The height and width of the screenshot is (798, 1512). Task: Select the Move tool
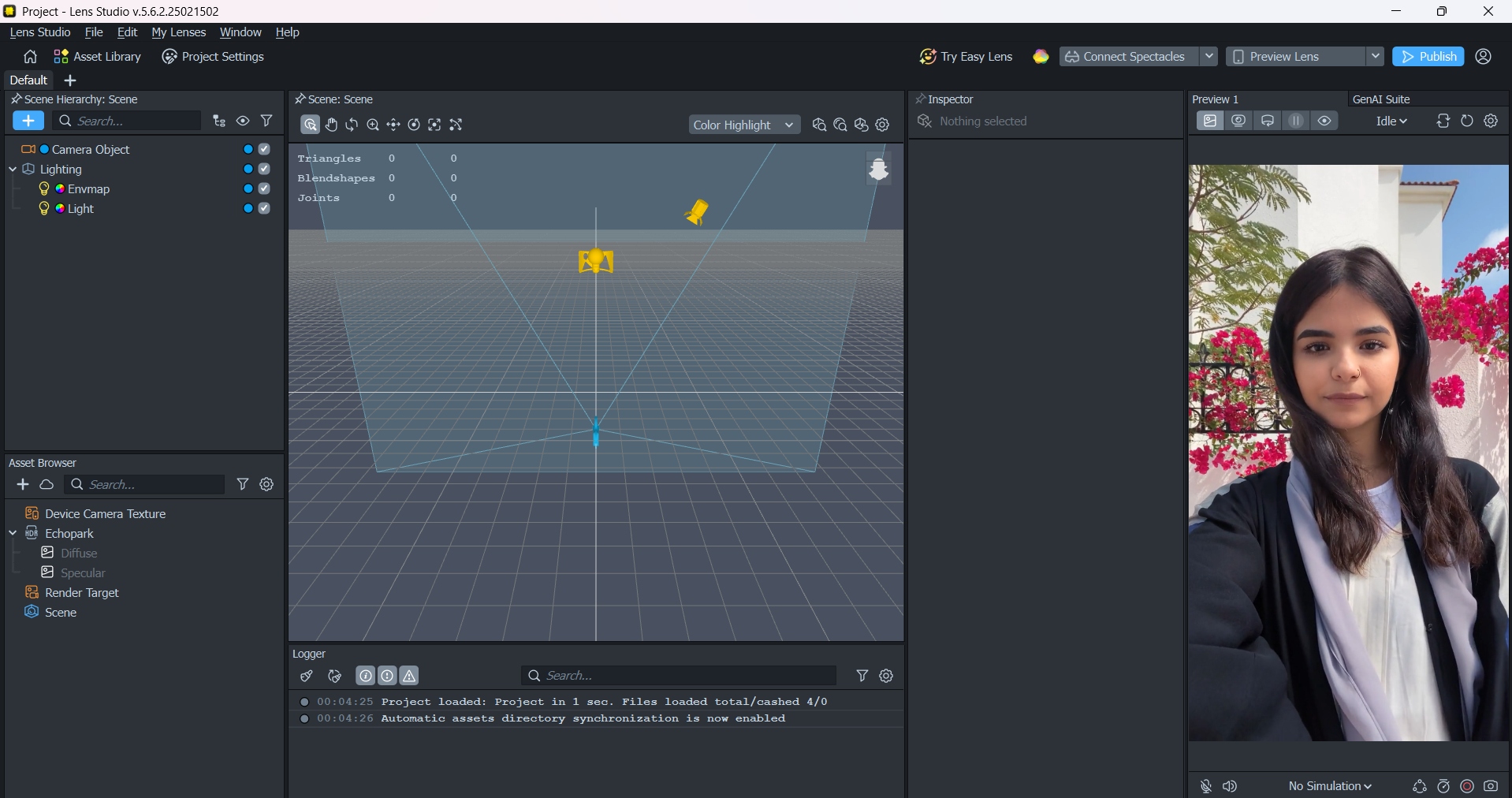point(393,125)
